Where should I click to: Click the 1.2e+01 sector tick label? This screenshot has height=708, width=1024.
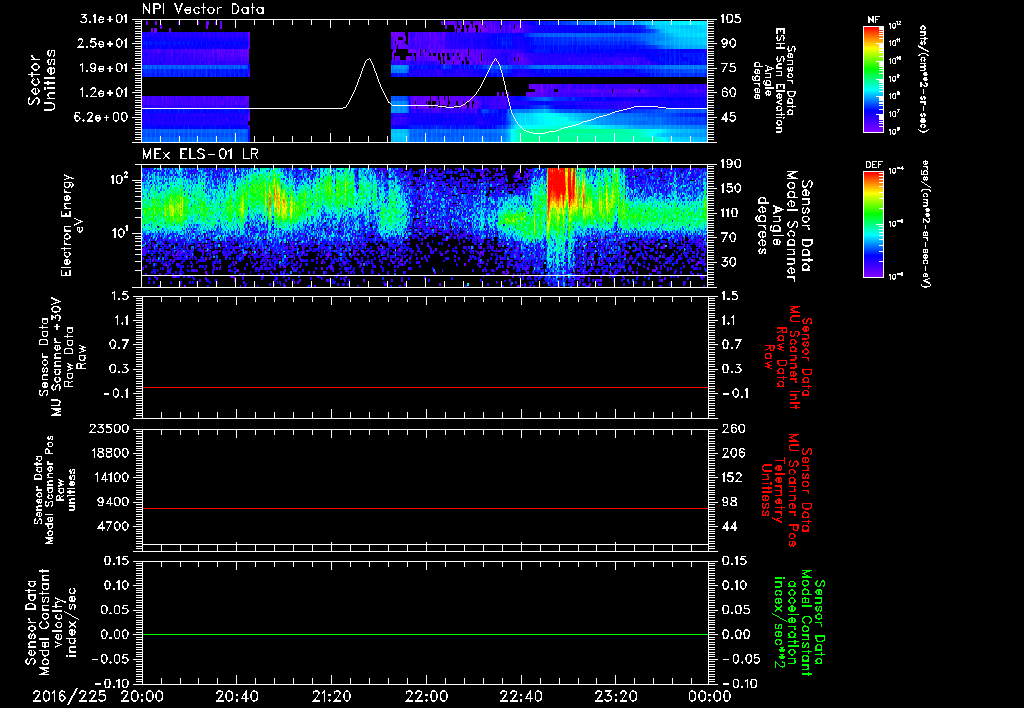[104, 93]
